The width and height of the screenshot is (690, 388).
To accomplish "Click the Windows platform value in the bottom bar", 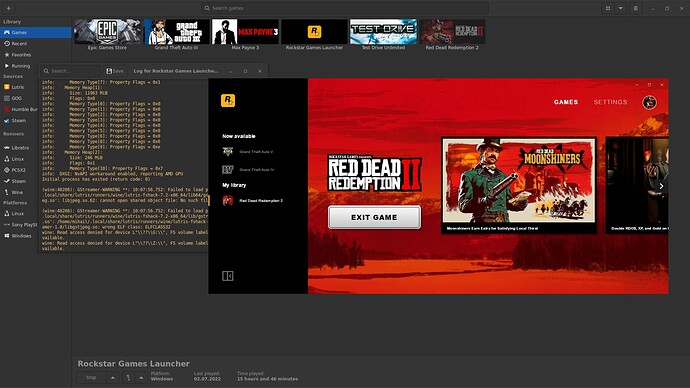I will (x=162, y=379).
